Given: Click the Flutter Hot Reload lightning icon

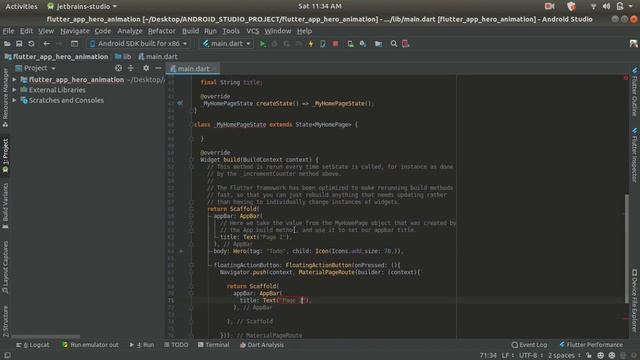Looking at the screenshot, I should point(311,44).
